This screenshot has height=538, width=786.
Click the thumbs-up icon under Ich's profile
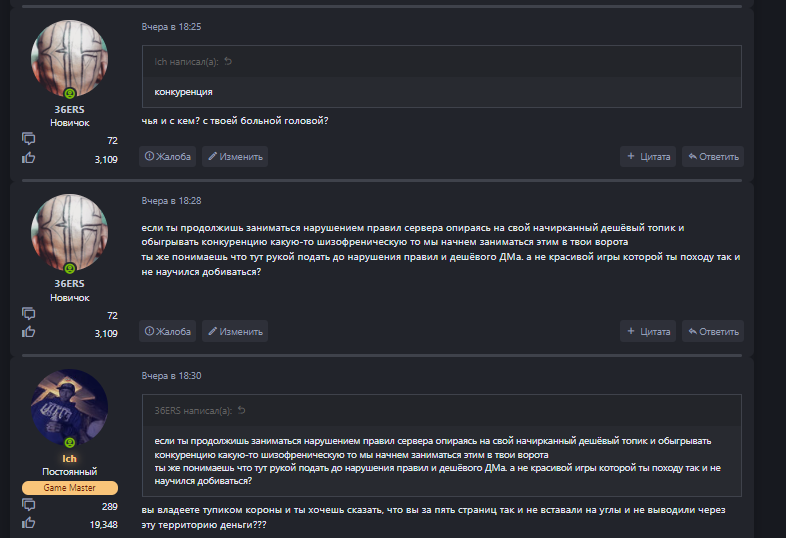[28, 523]
